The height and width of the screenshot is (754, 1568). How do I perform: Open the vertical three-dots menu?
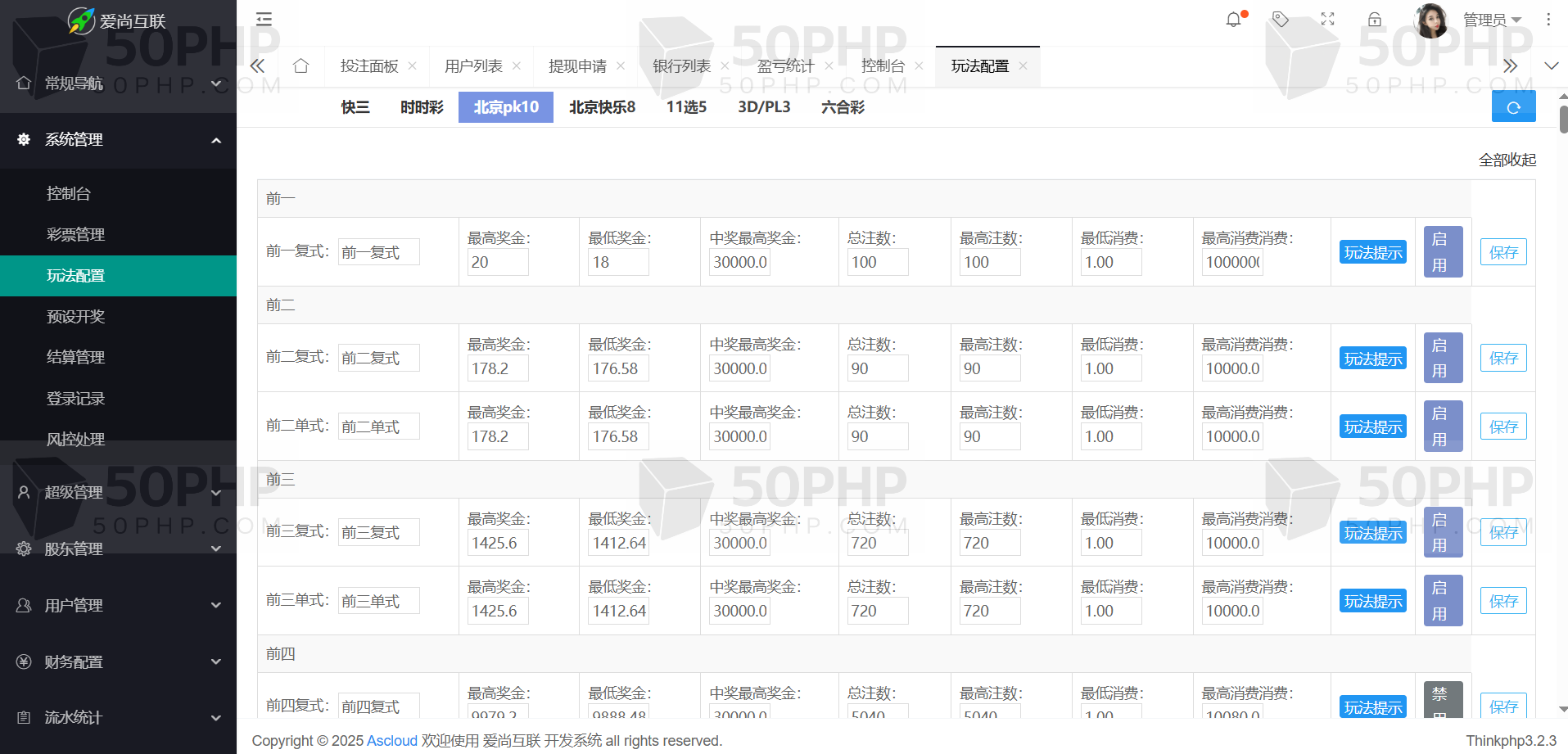click(x=1548, y=20)
